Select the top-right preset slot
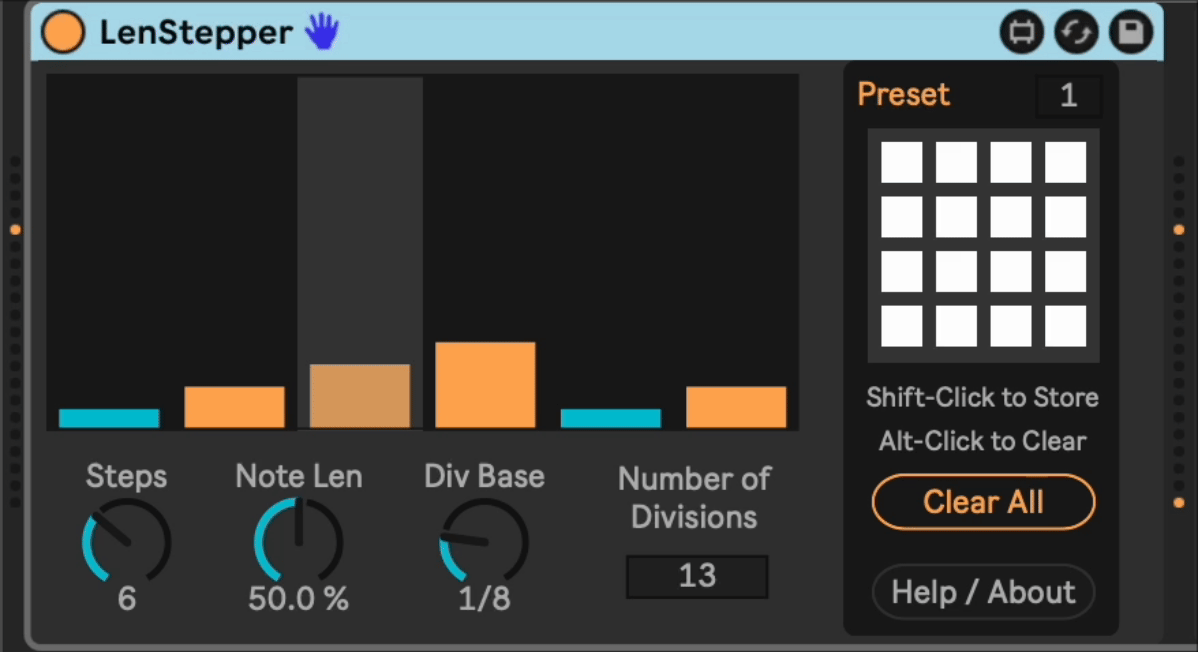 click(x=1065, y=162)
